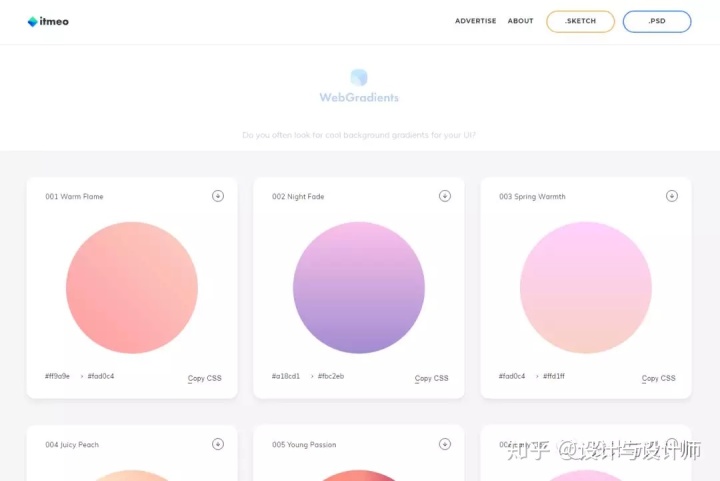Click hex code #ffd1ff
The height and width of the screenshot is (481, 720).
554,376
